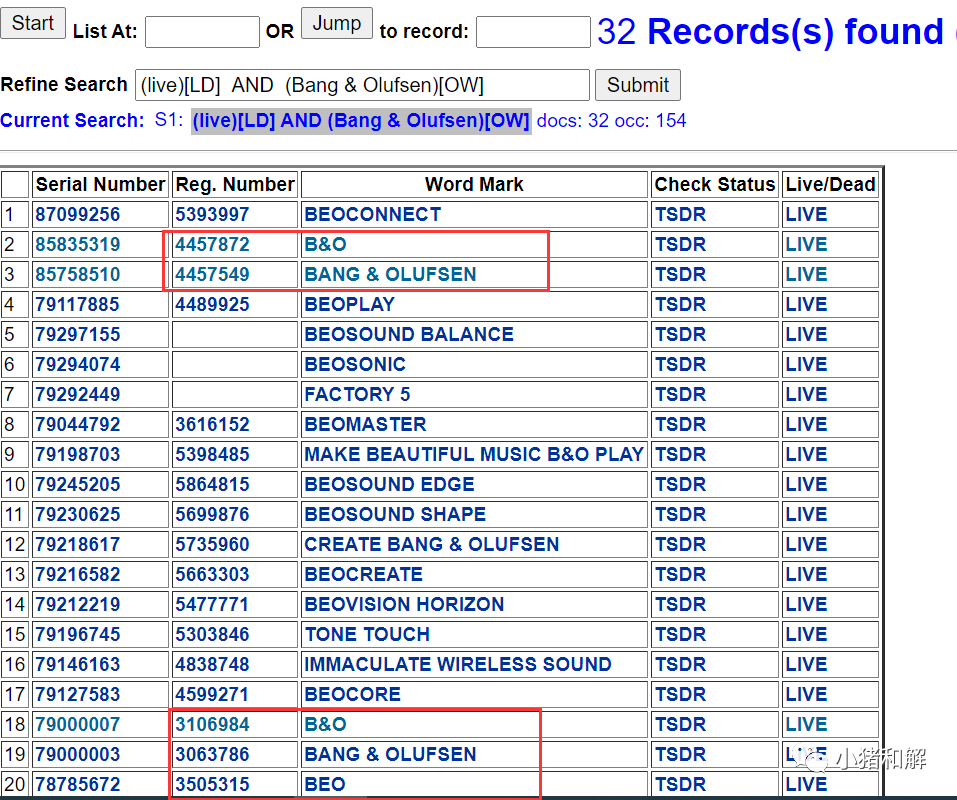Check TSDR status for FACTORY 5 row
Screen dimensions: 957x800
(680, 394)
